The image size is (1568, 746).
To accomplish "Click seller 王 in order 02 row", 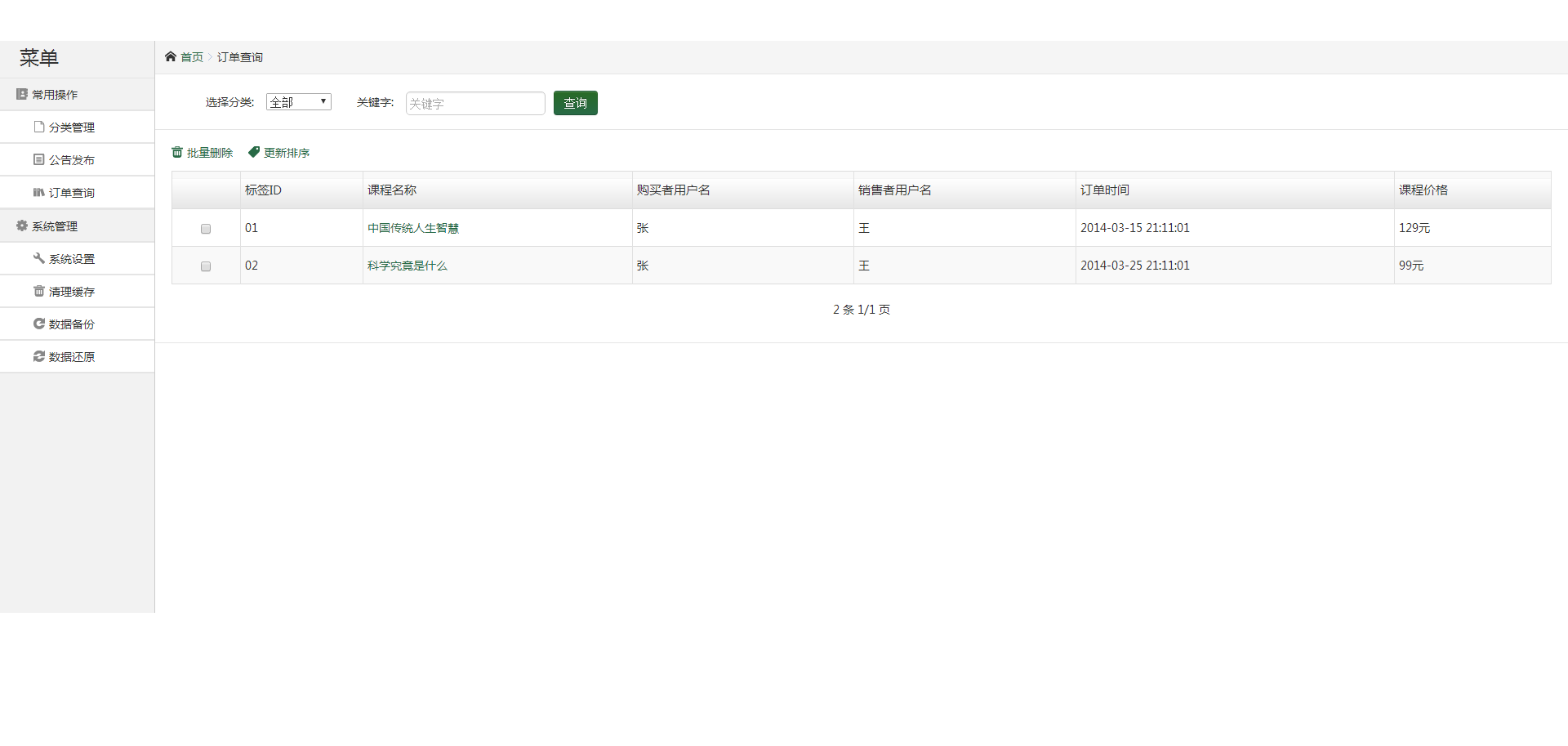I will 864,266.
